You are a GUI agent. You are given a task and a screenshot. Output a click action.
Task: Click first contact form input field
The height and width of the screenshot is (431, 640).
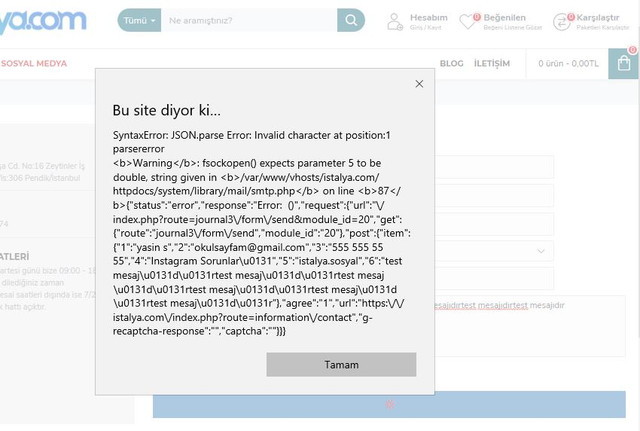(494, 167)
